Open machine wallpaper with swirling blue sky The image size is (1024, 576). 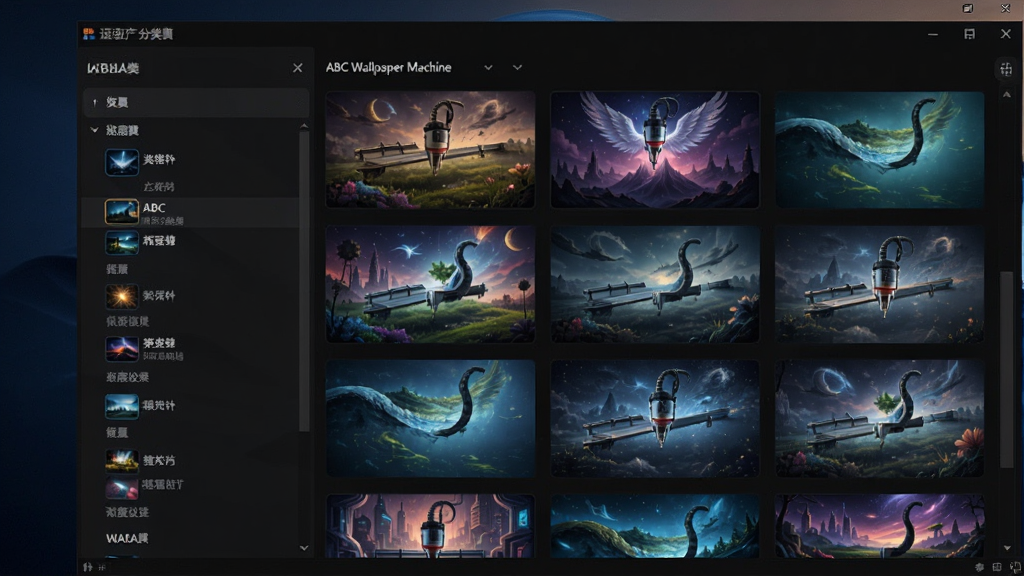pos(655,418)
